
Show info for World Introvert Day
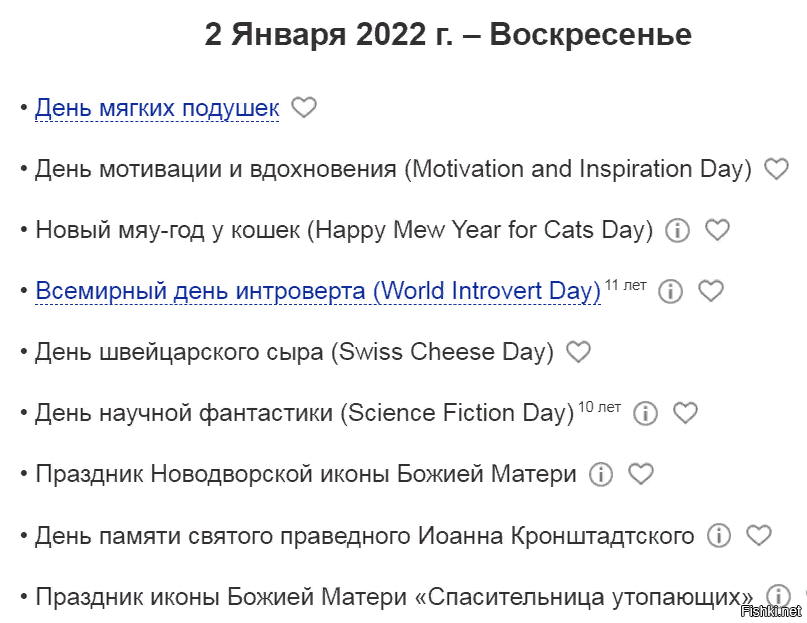[671, 291]
